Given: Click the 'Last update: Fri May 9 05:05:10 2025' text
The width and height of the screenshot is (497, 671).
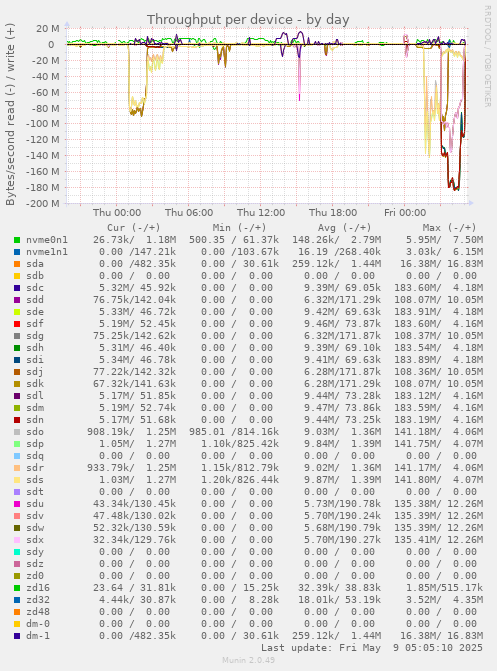Looking at the screenshot, I should [372, 648].
